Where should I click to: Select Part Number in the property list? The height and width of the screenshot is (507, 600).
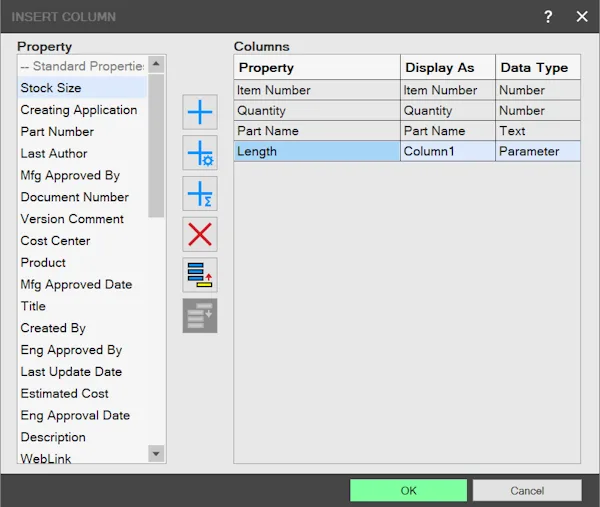coord(57,132)
